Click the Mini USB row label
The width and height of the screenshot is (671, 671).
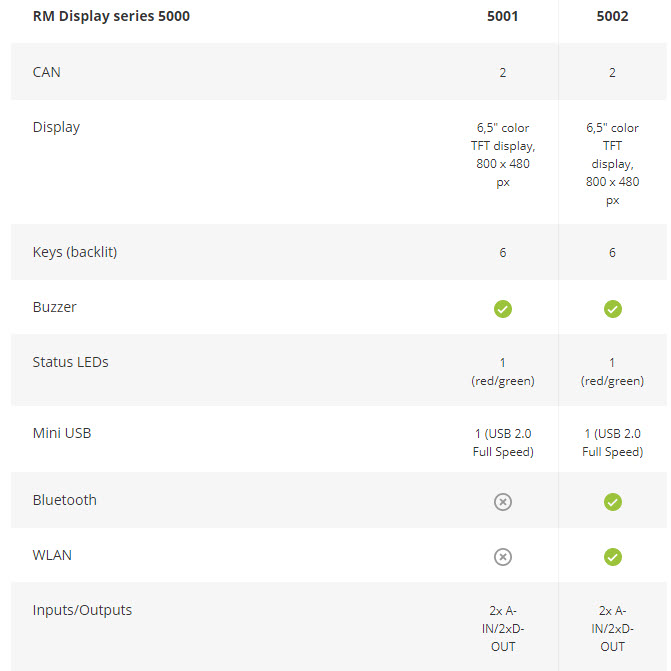coord(62,433)
